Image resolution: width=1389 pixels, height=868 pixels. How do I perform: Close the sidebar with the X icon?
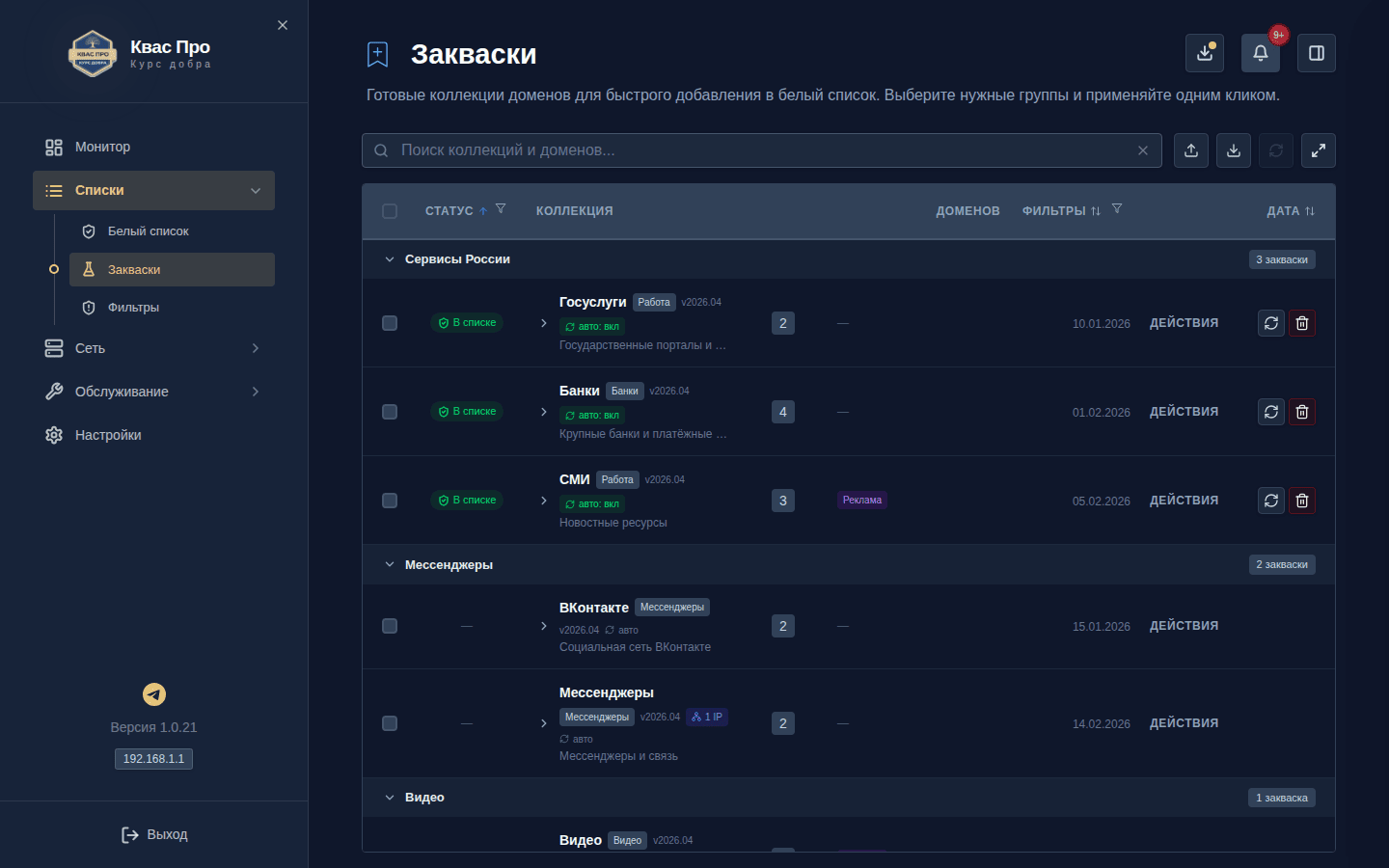[283, 25]
